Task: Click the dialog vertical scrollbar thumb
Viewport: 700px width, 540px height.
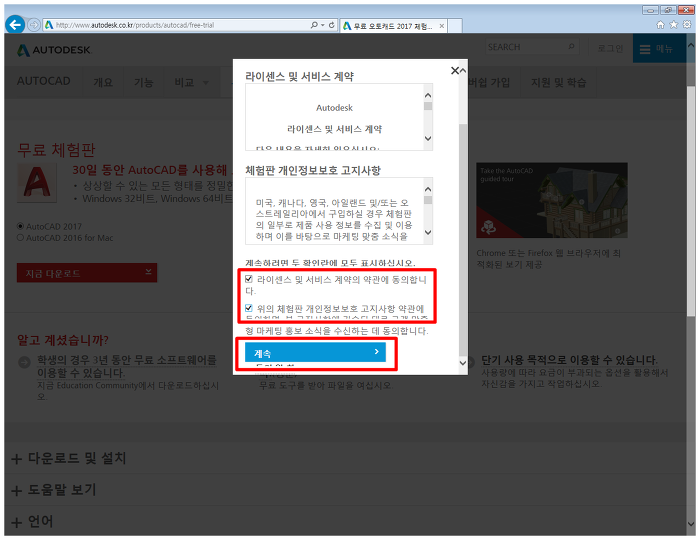Action: point(463,241)
